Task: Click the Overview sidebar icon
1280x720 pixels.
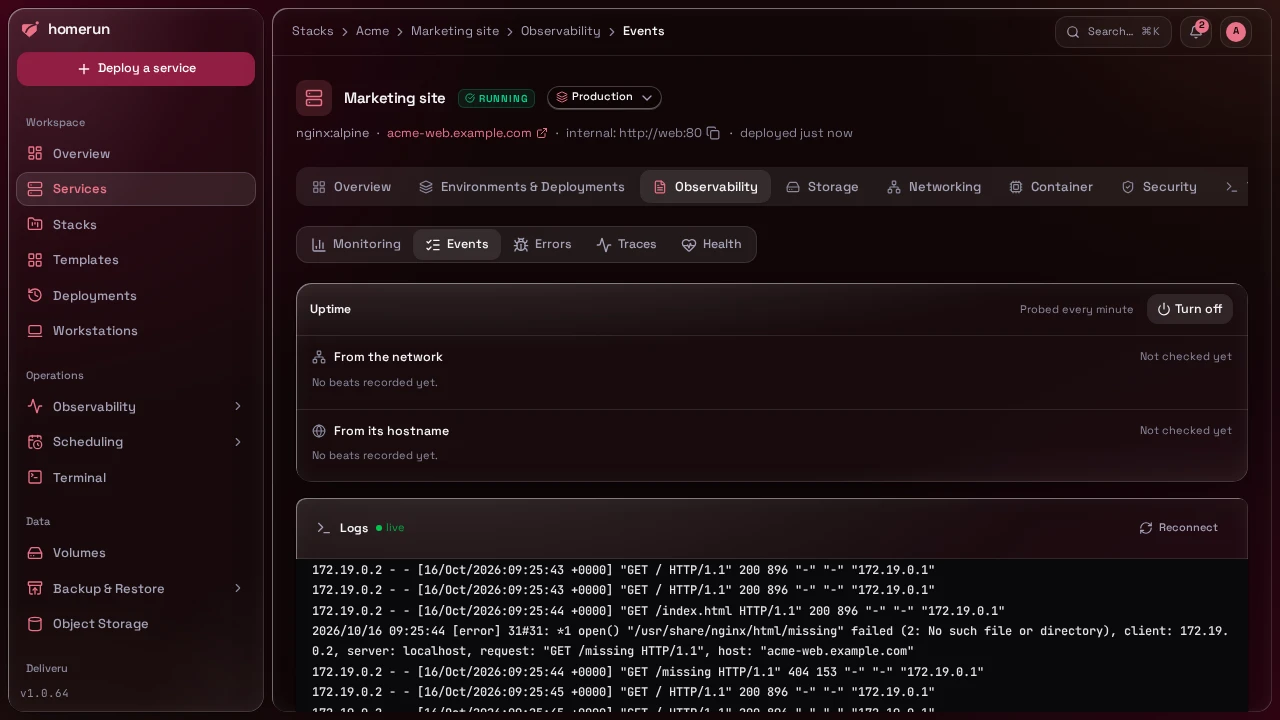Action: point(35,153)
